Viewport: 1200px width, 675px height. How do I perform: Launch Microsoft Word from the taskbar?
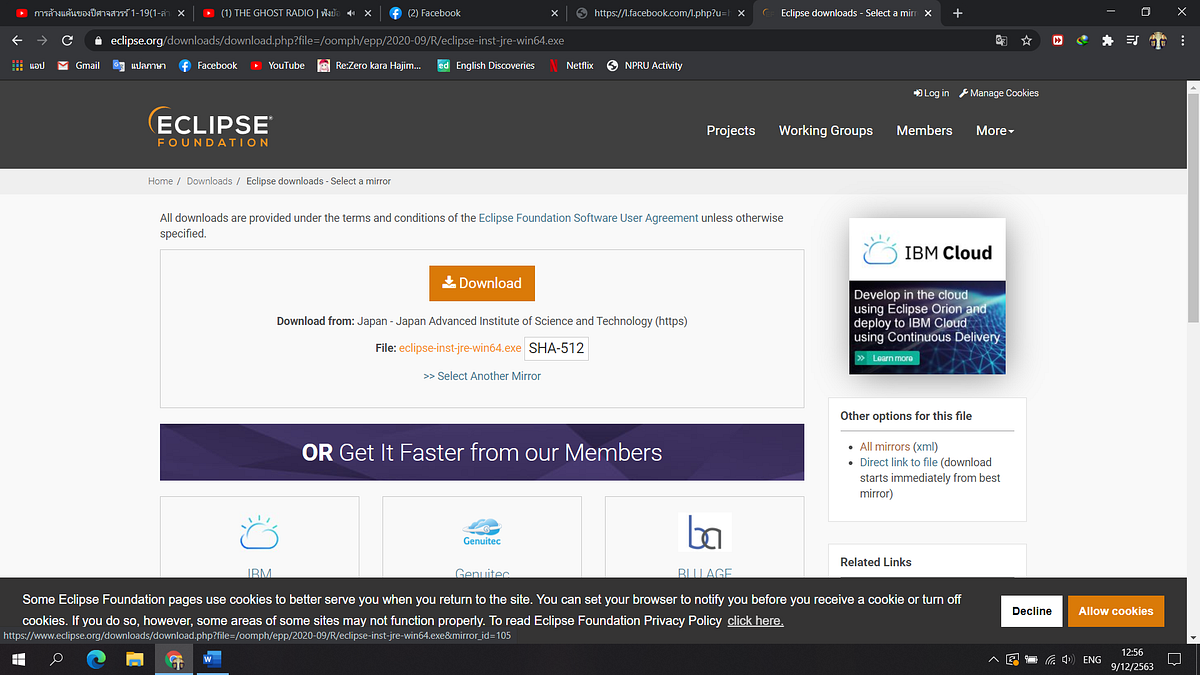[x=212, y=659]
